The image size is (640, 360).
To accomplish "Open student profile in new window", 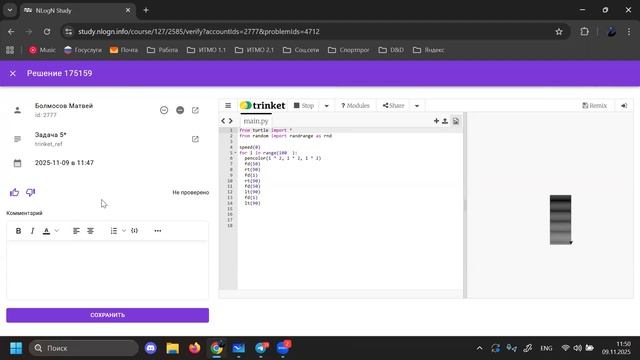I will pos(195,110).
